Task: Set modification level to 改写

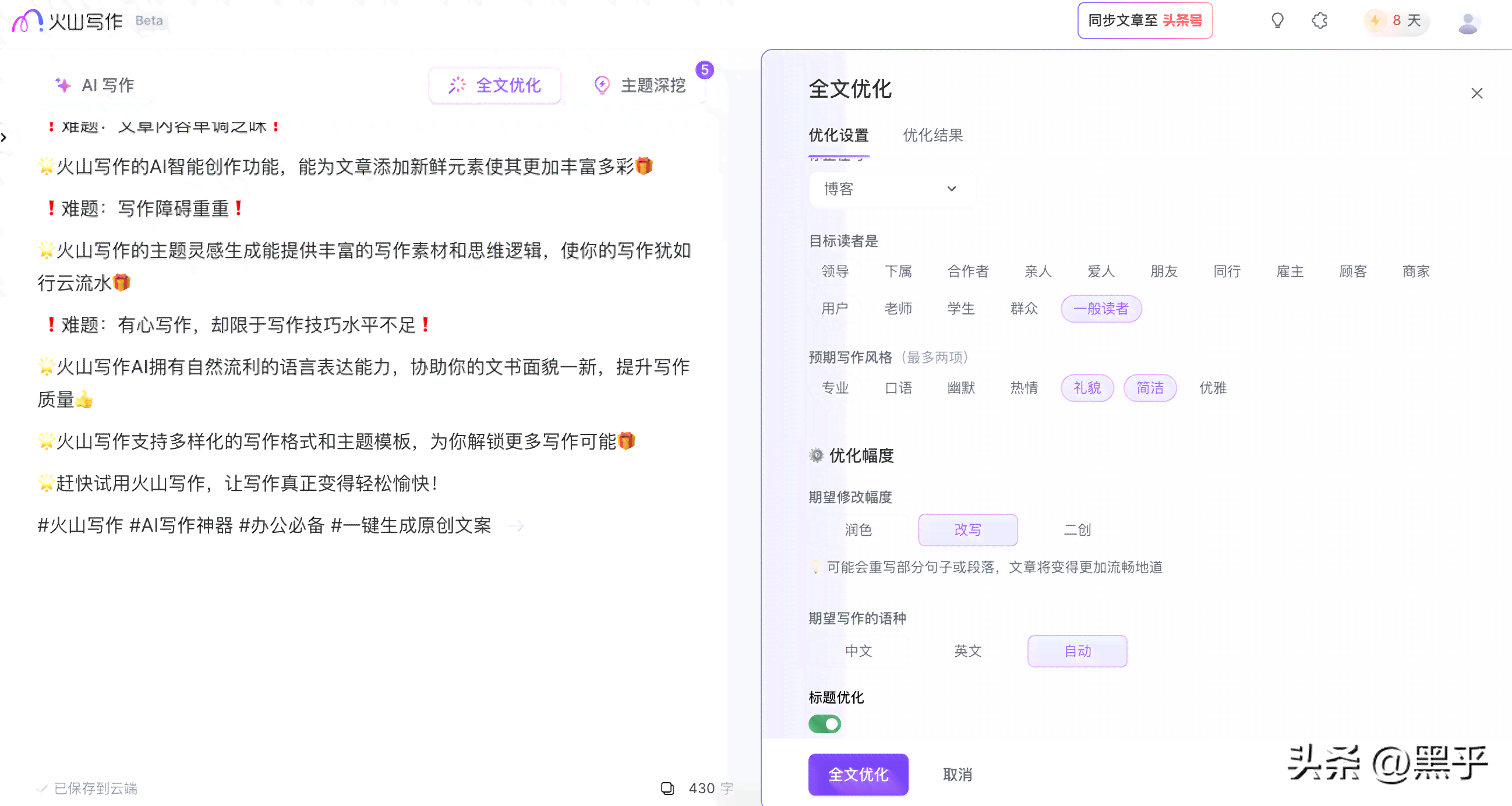Action: (967, 530)
